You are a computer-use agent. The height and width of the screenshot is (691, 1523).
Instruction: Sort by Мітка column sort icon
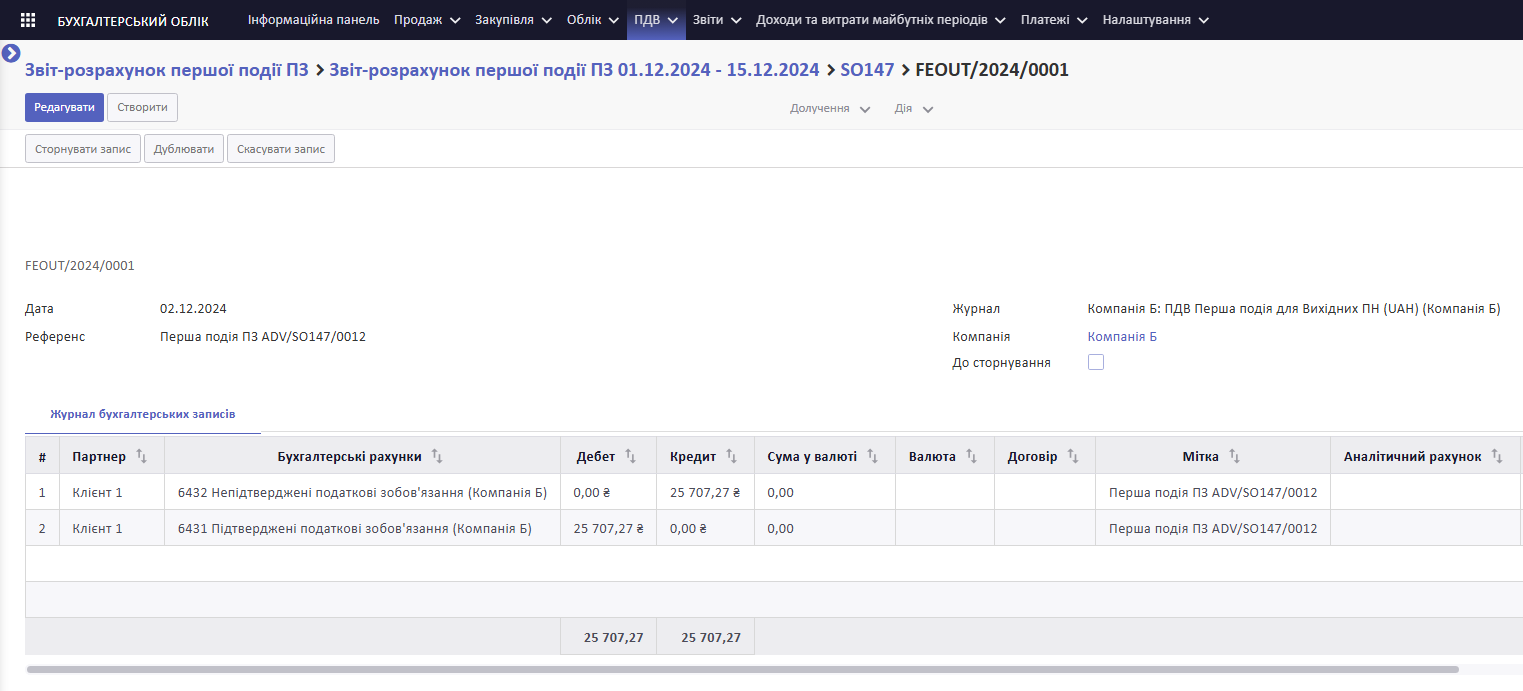[1234, 456]
